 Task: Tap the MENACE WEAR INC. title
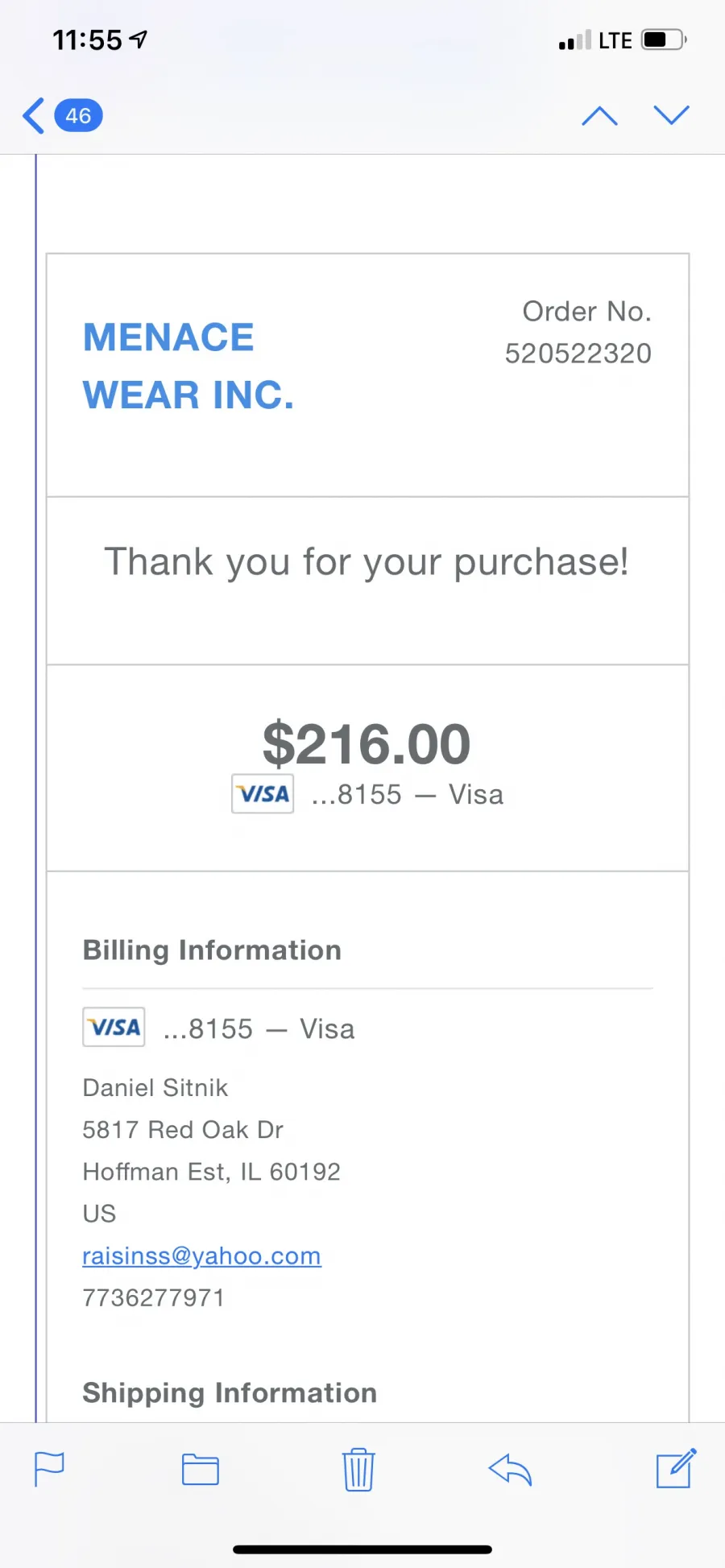pos(188,366)
